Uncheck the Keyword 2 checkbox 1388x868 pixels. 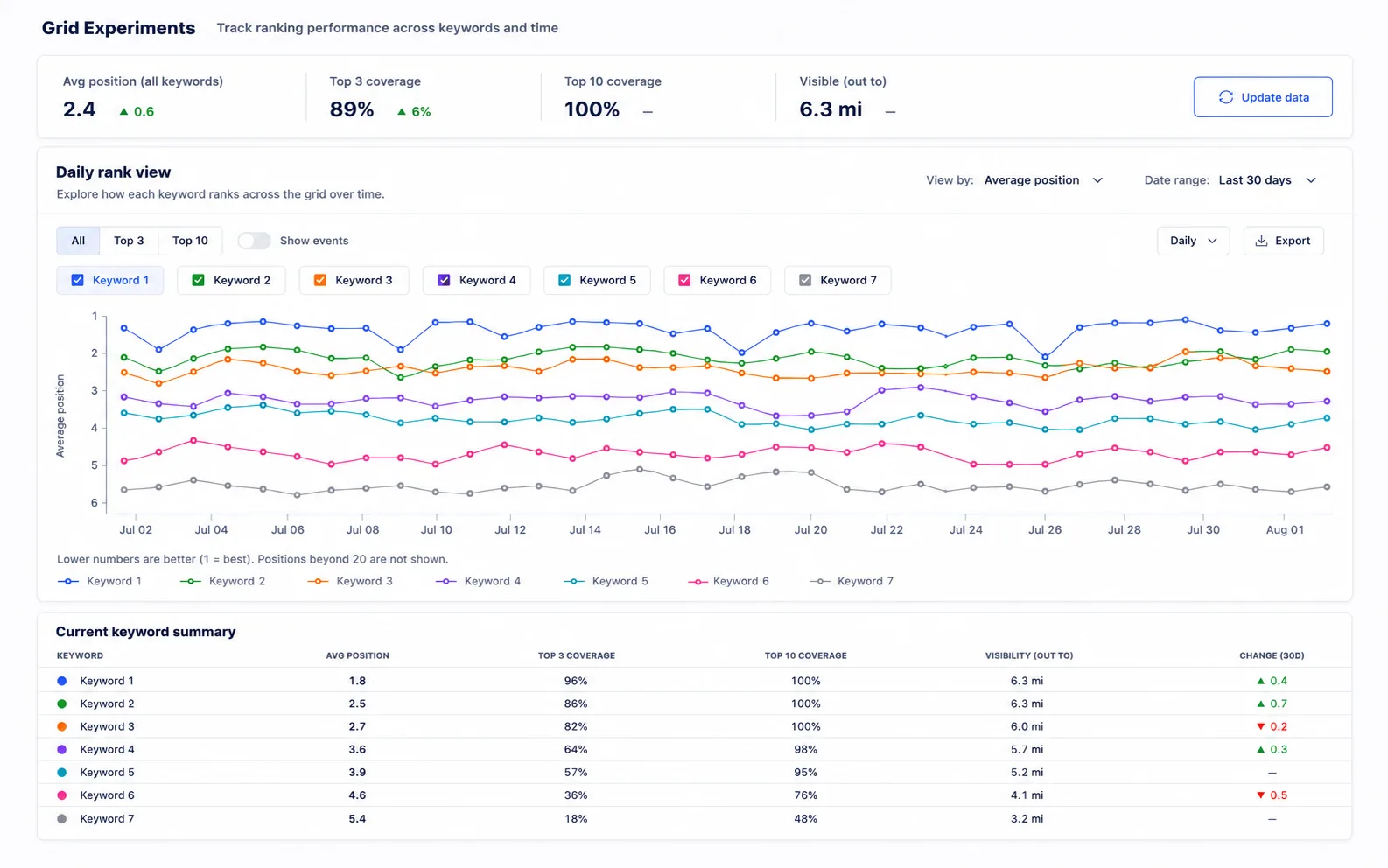point(198,280)
